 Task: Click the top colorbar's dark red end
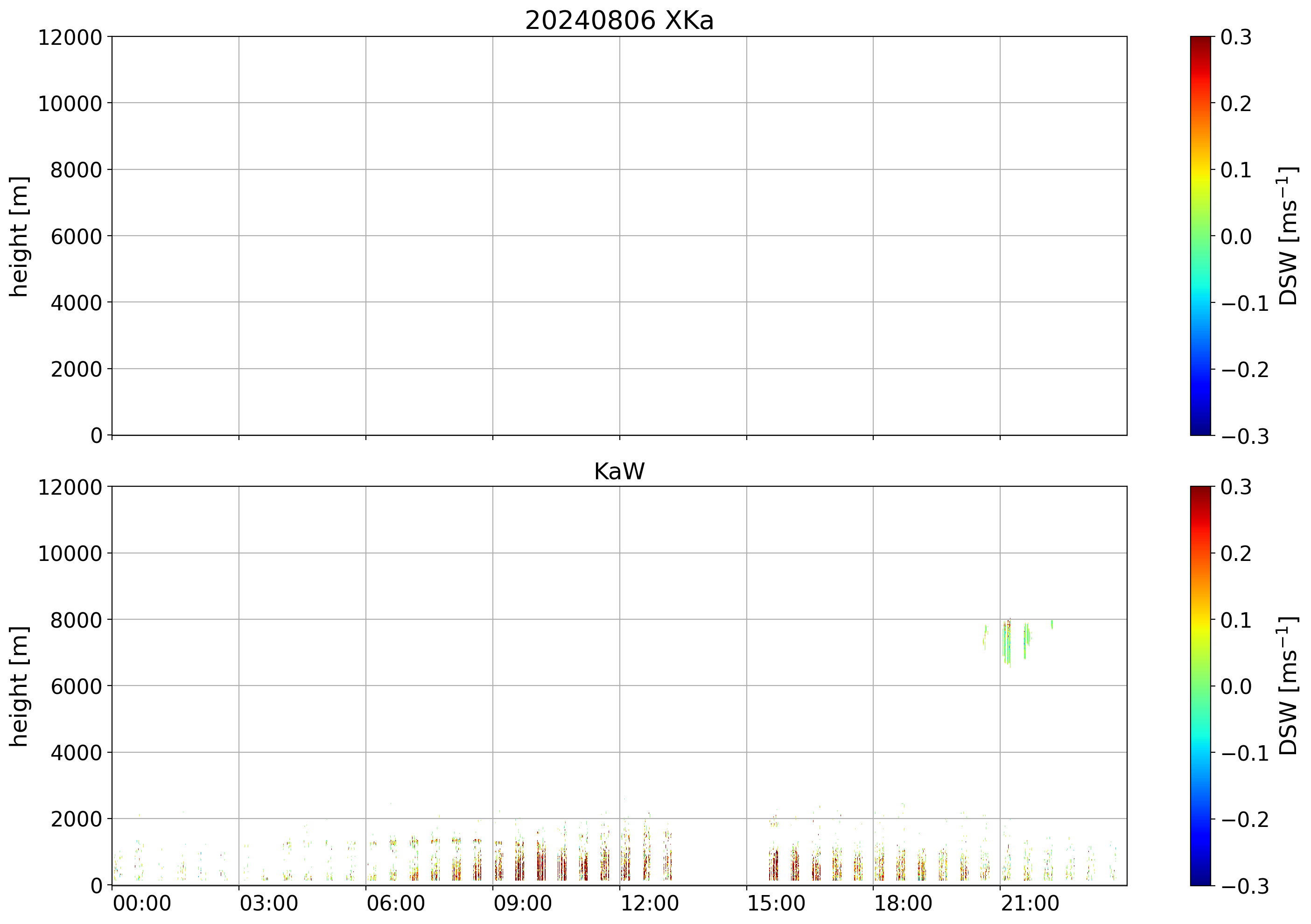[1200, 40]
